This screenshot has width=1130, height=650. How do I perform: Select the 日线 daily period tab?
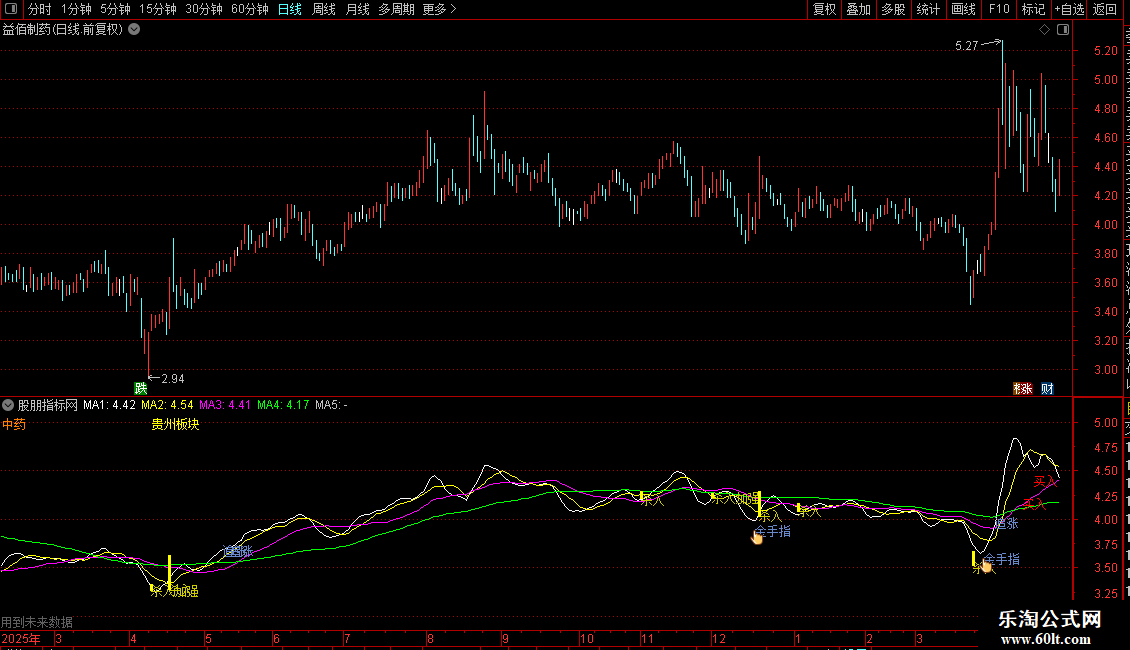click(290, 9)
